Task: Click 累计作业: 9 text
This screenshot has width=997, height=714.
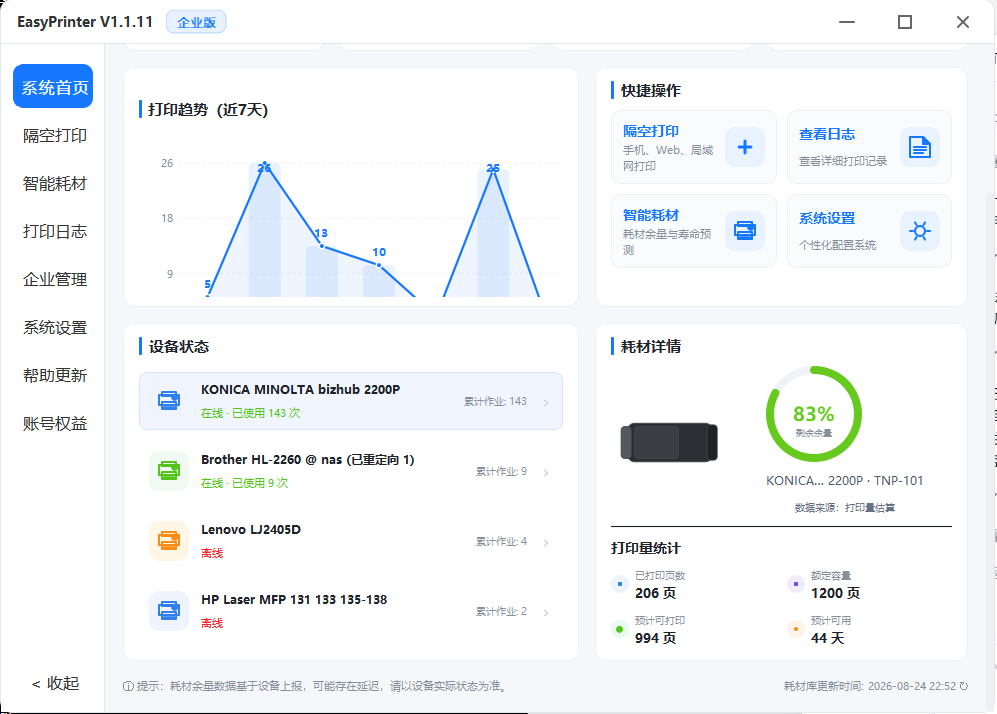Action: (501, 471)
